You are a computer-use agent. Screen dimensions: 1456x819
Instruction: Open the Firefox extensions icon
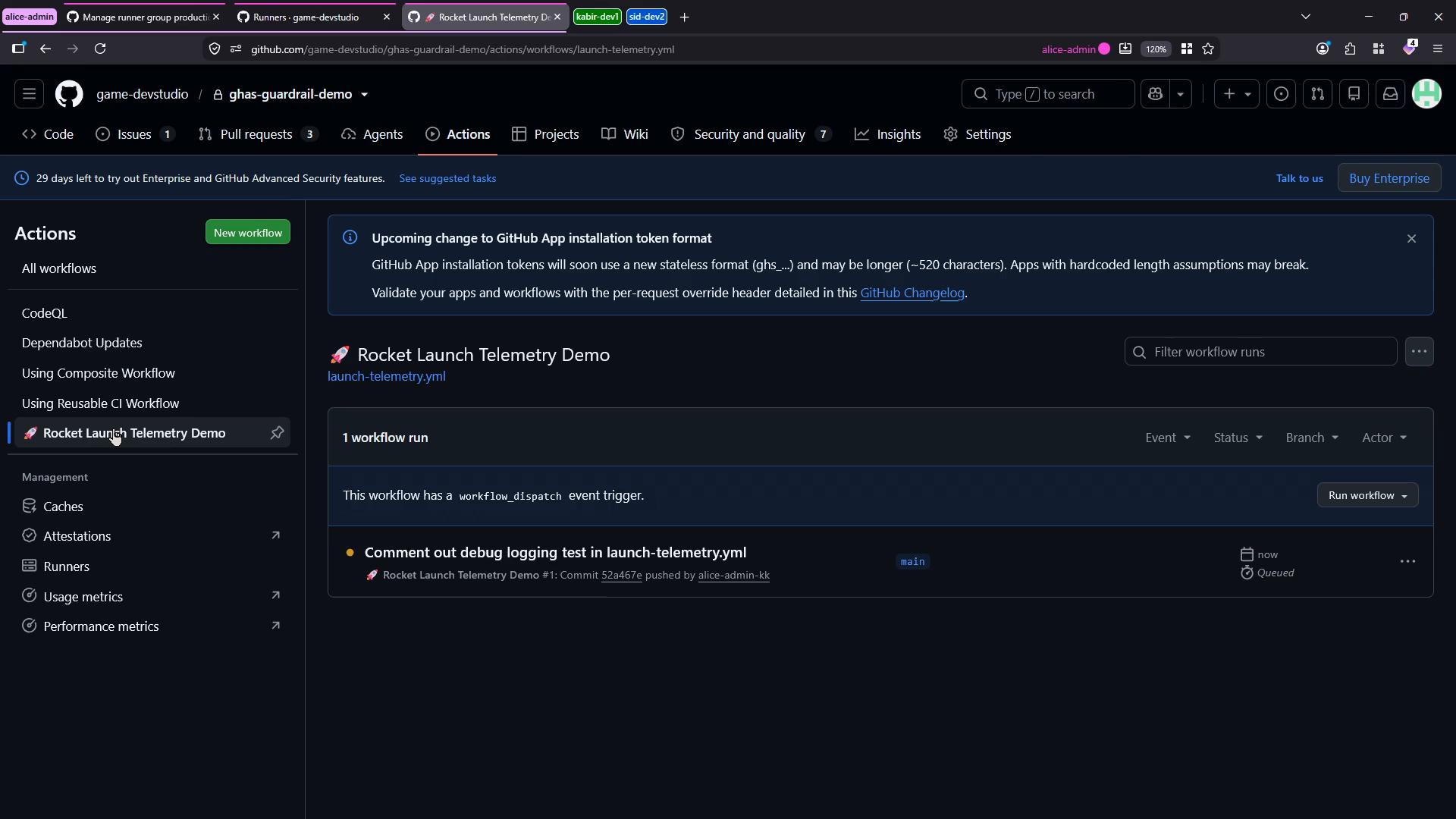click(1350, 49)
